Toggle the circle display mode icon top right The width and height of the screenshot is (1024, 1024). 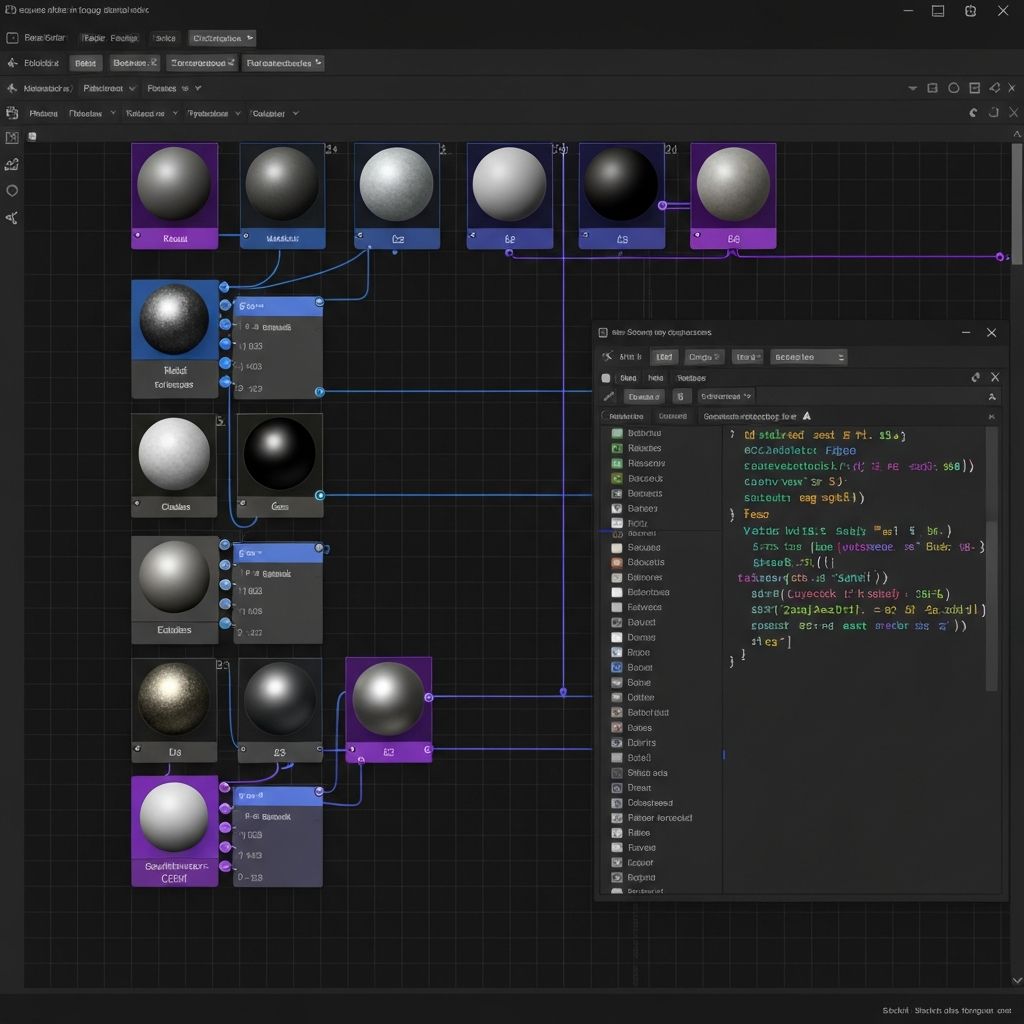(954, 87)
